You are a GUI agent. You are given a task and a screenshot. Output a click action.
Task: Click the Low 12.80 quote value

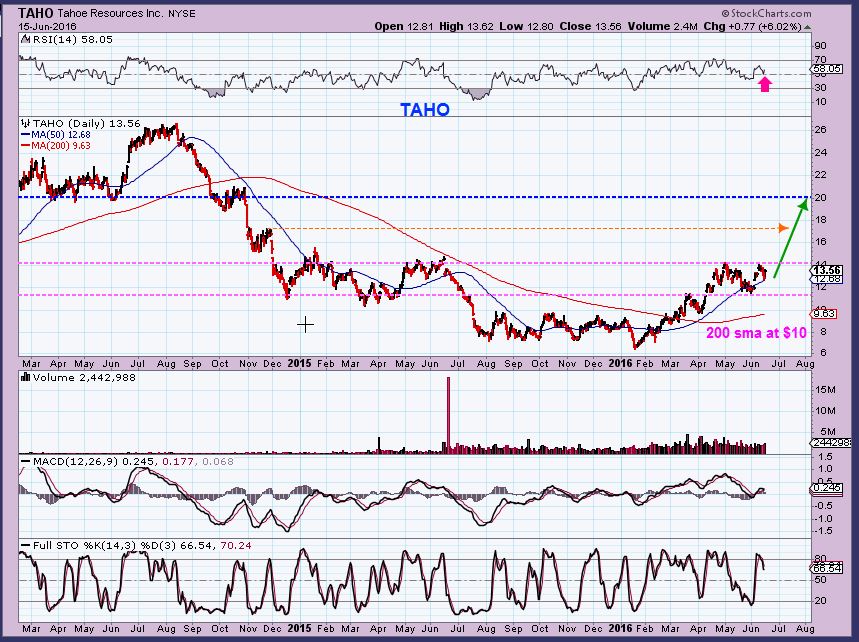click(526, 26)
